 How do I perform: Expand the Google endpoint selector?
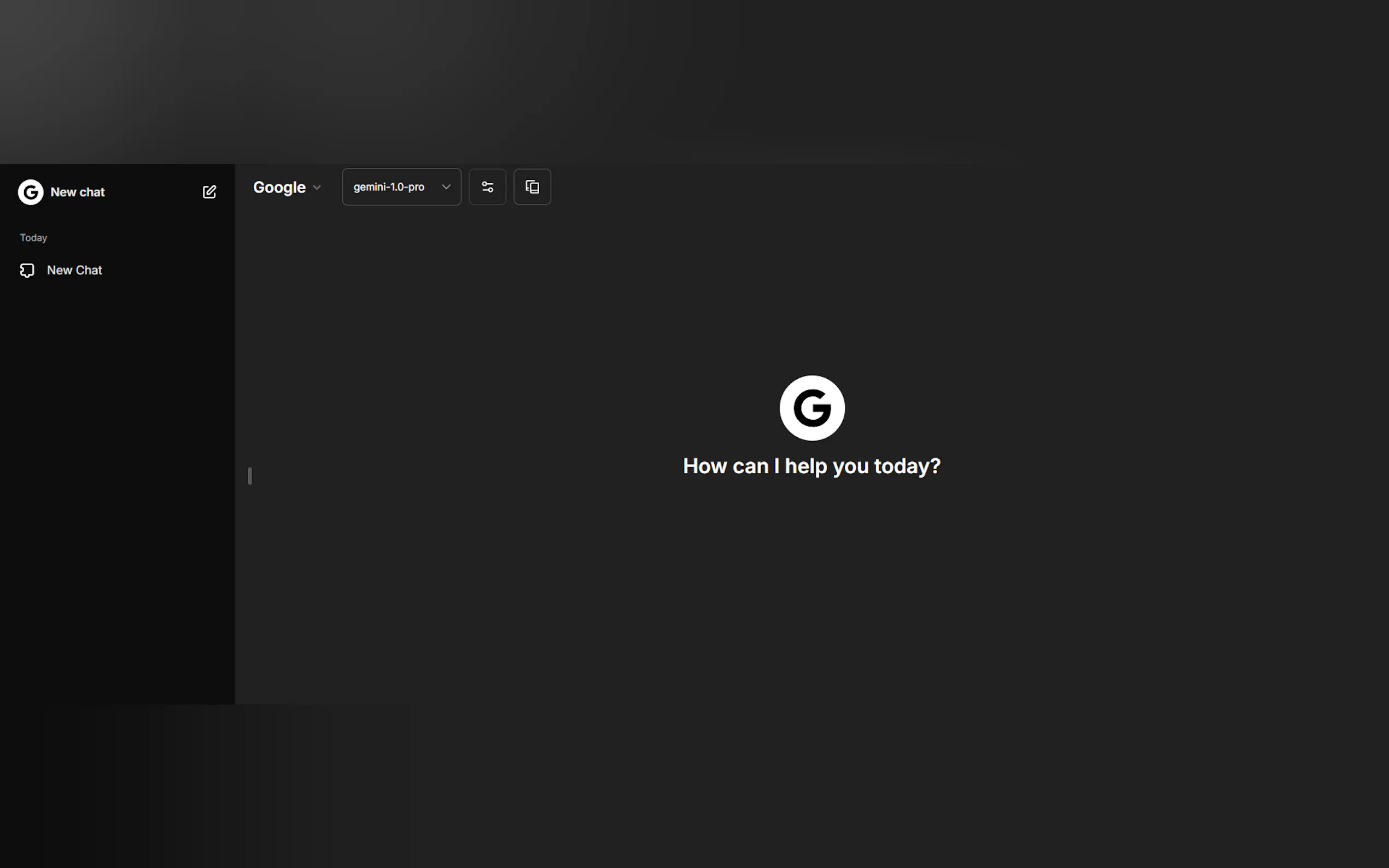click(287, 187)
